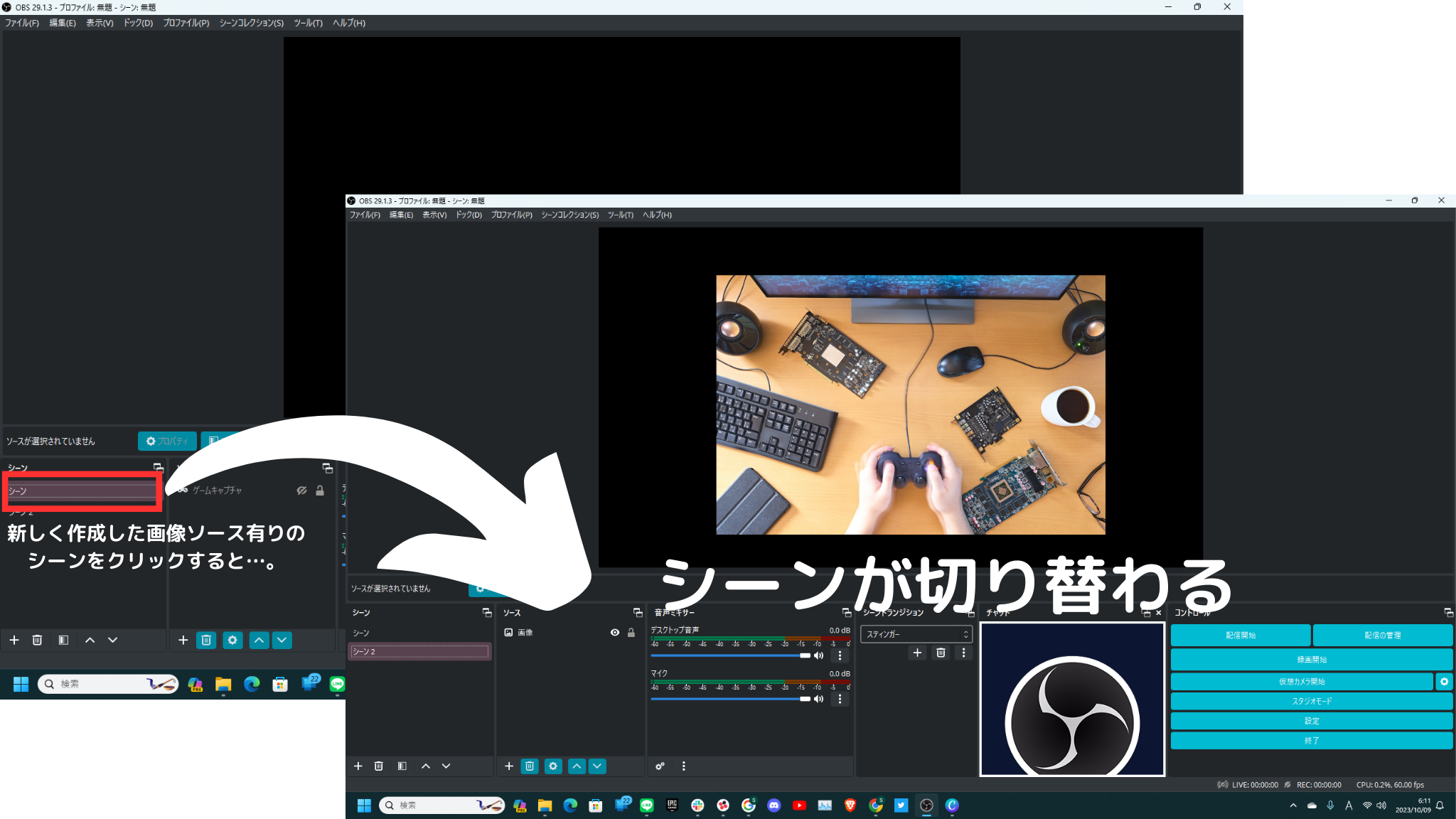Move source down in front OBS window
The height and width of the screenshot is (819, 1456).
point(597,766)
